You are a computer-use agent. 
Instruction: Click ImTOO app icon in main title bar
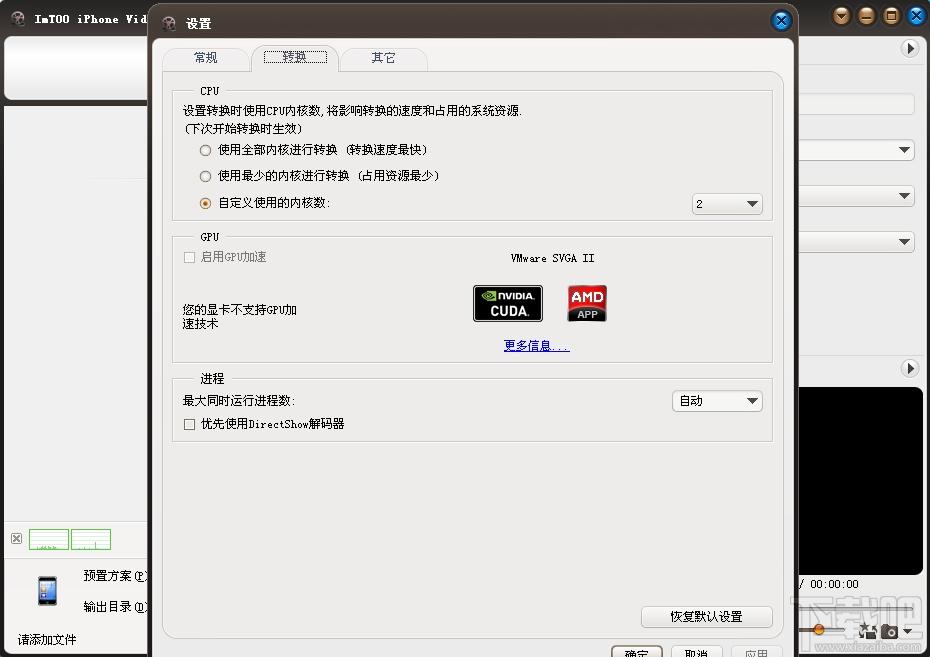point(18,19)
